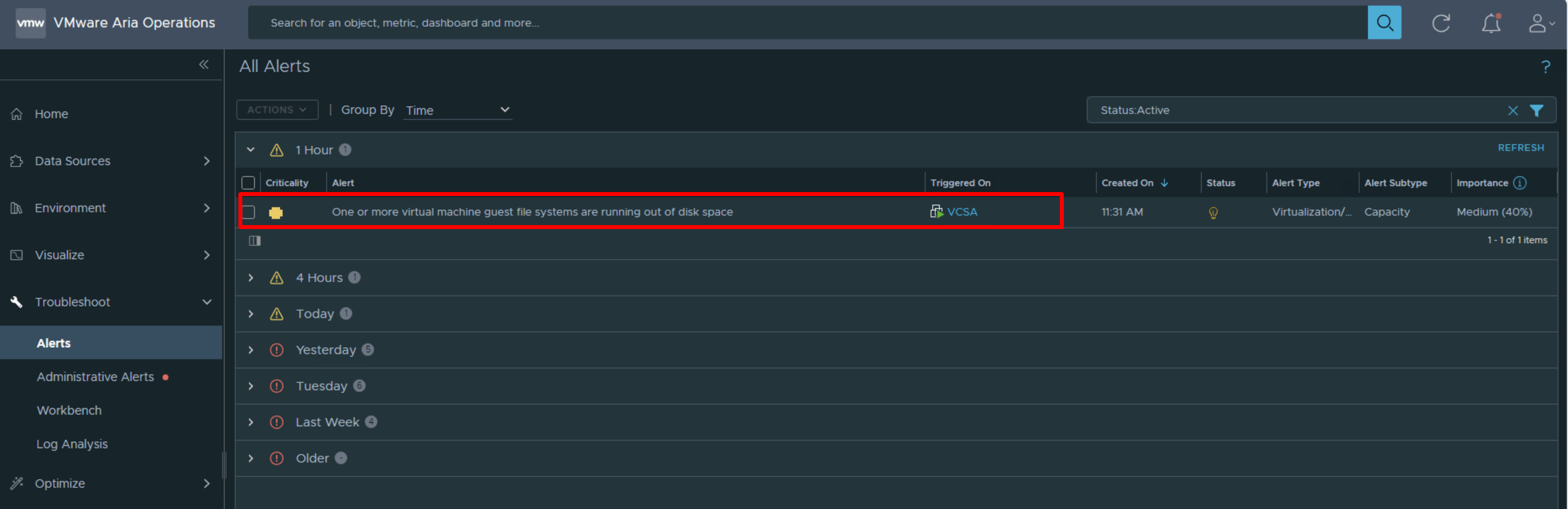
Task: Click the Yesterday critical alert icon
Action: [276, 350]
